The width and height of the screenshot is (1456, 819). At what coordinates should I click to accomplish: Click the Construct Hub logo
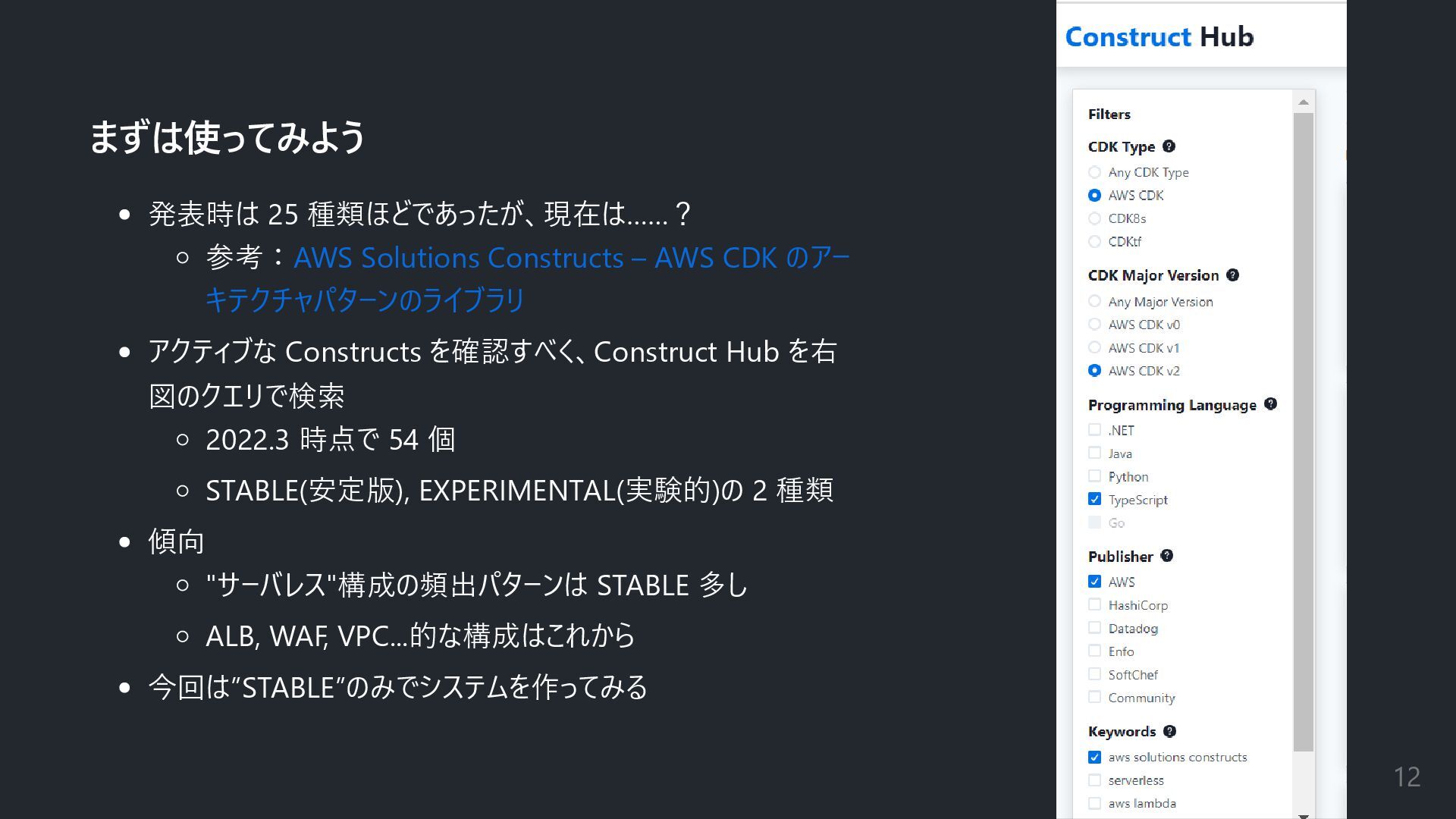click(x=1159, y=36)
